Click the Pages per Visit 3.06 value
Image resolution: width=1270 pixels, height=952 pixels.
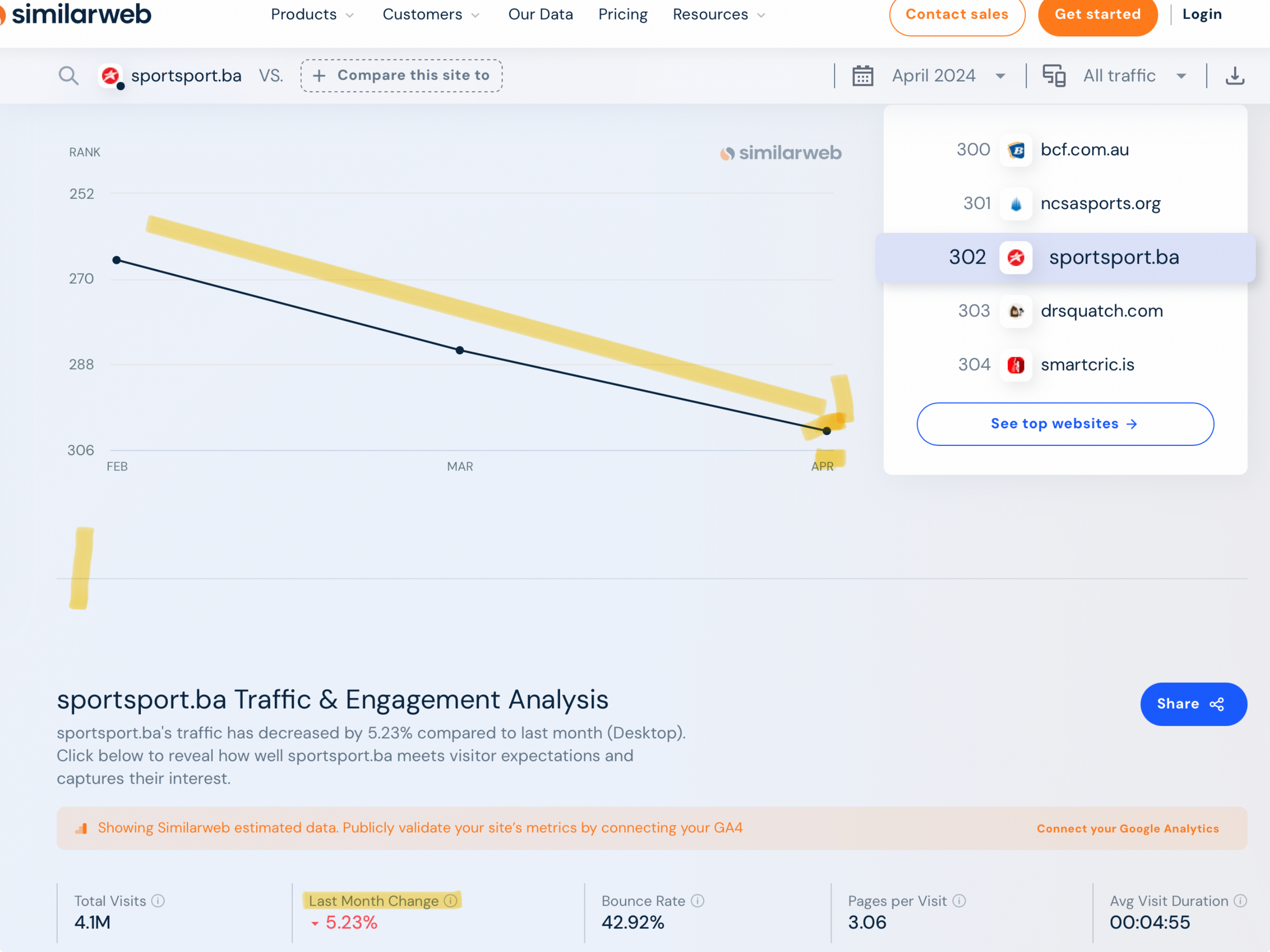click(x=867, y=923)
